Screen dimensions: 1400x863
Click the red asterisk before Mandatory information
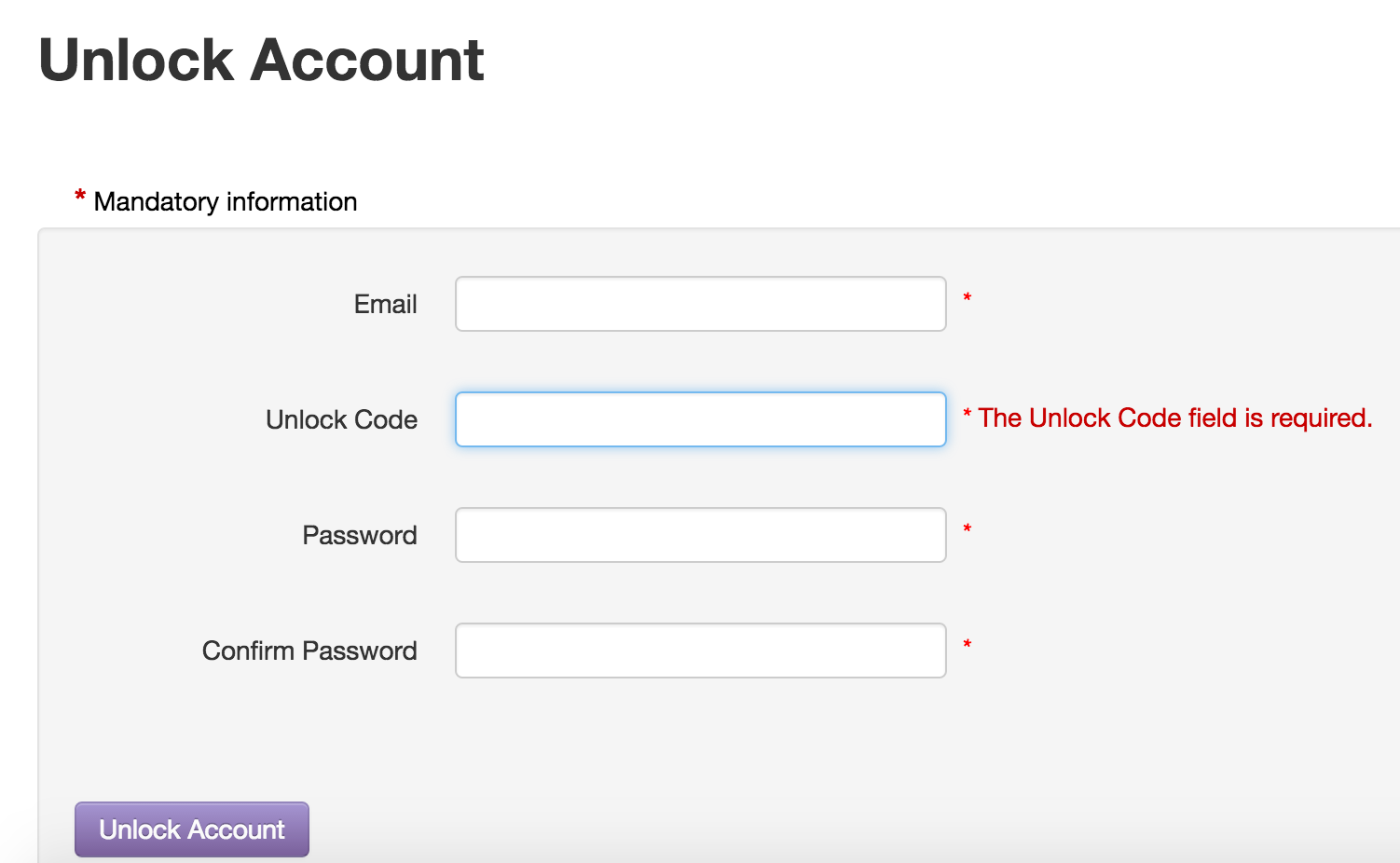[80, 197]
